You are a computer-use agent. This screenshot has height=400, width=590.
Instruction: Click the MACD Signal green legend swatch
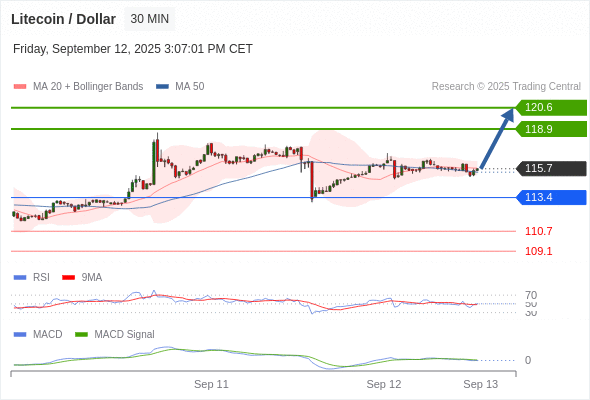tap(81, 335)
